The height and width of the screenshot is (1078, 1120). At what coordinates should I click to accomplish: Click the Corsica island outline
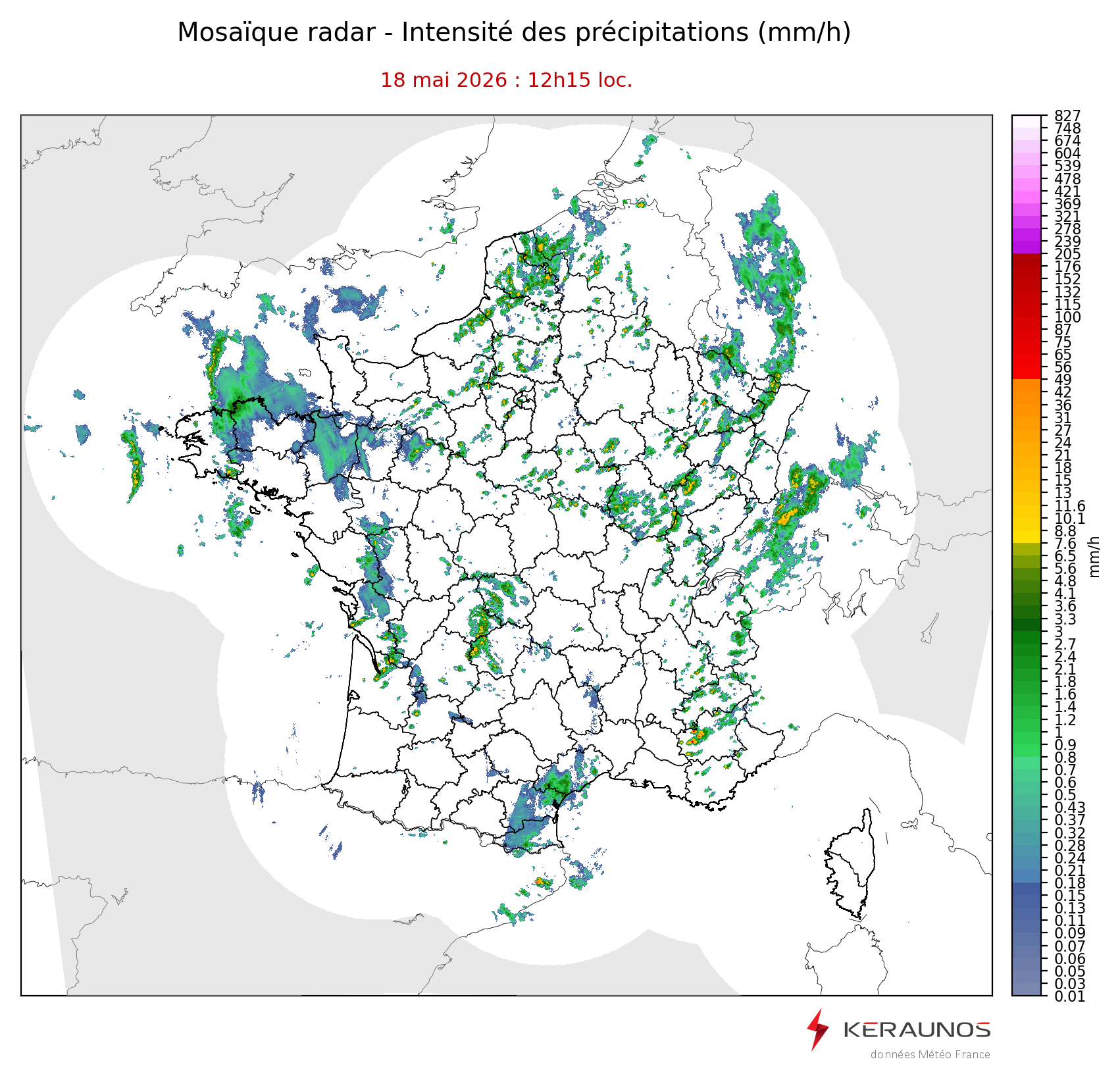pos(851,863)
